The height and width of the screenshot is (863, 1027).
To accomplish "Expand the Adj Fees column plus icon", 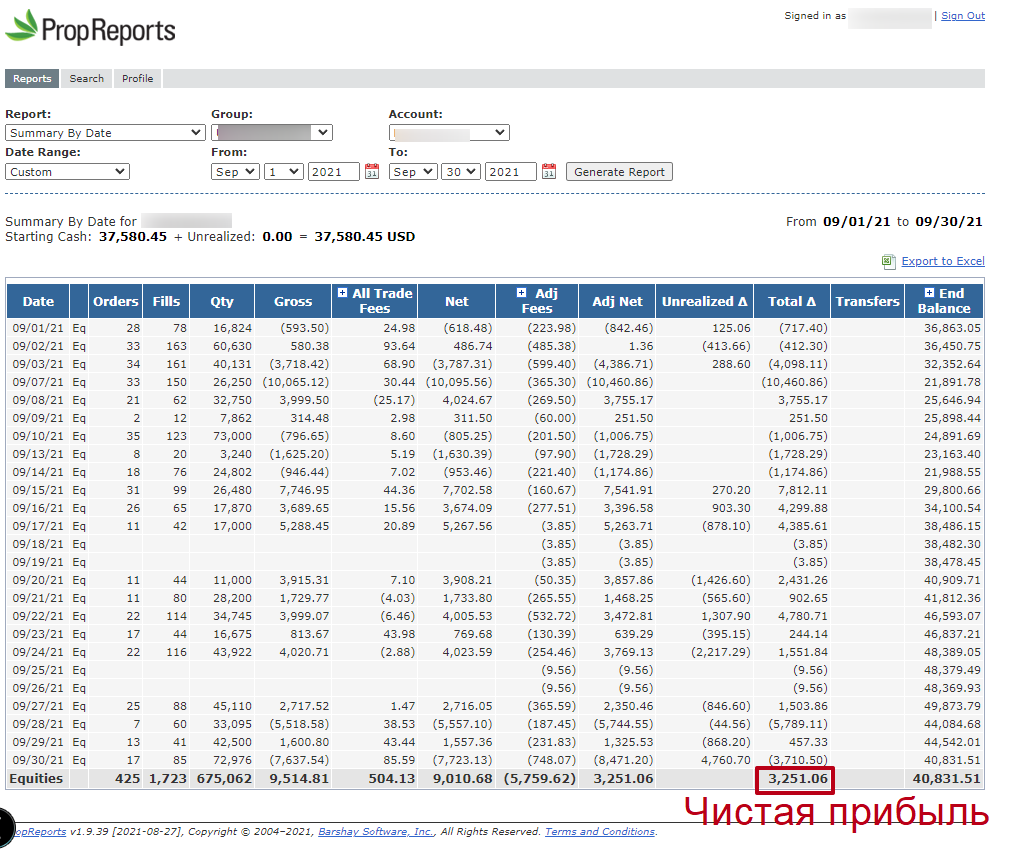I will pyautogui.click(x=522, y=293).
